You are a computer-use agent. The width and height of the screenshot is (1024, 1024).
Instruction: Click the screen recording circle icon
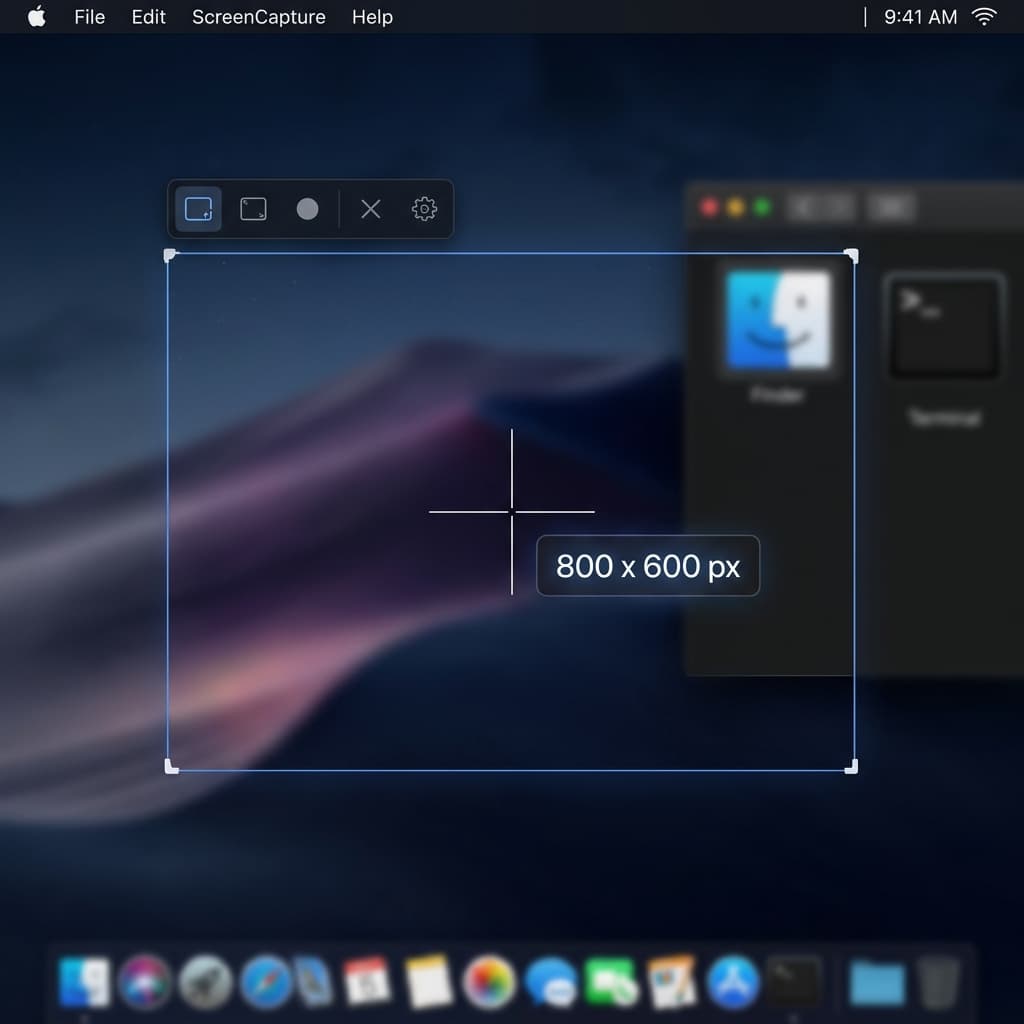click(307, 209)
